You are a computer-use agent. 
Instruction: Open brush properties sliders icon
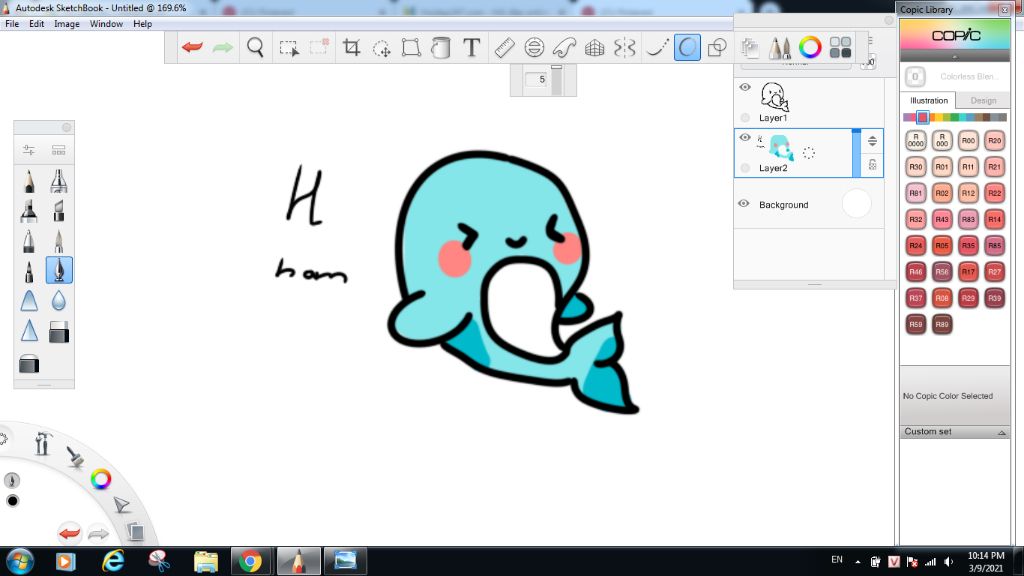click(x=29, y=150)
